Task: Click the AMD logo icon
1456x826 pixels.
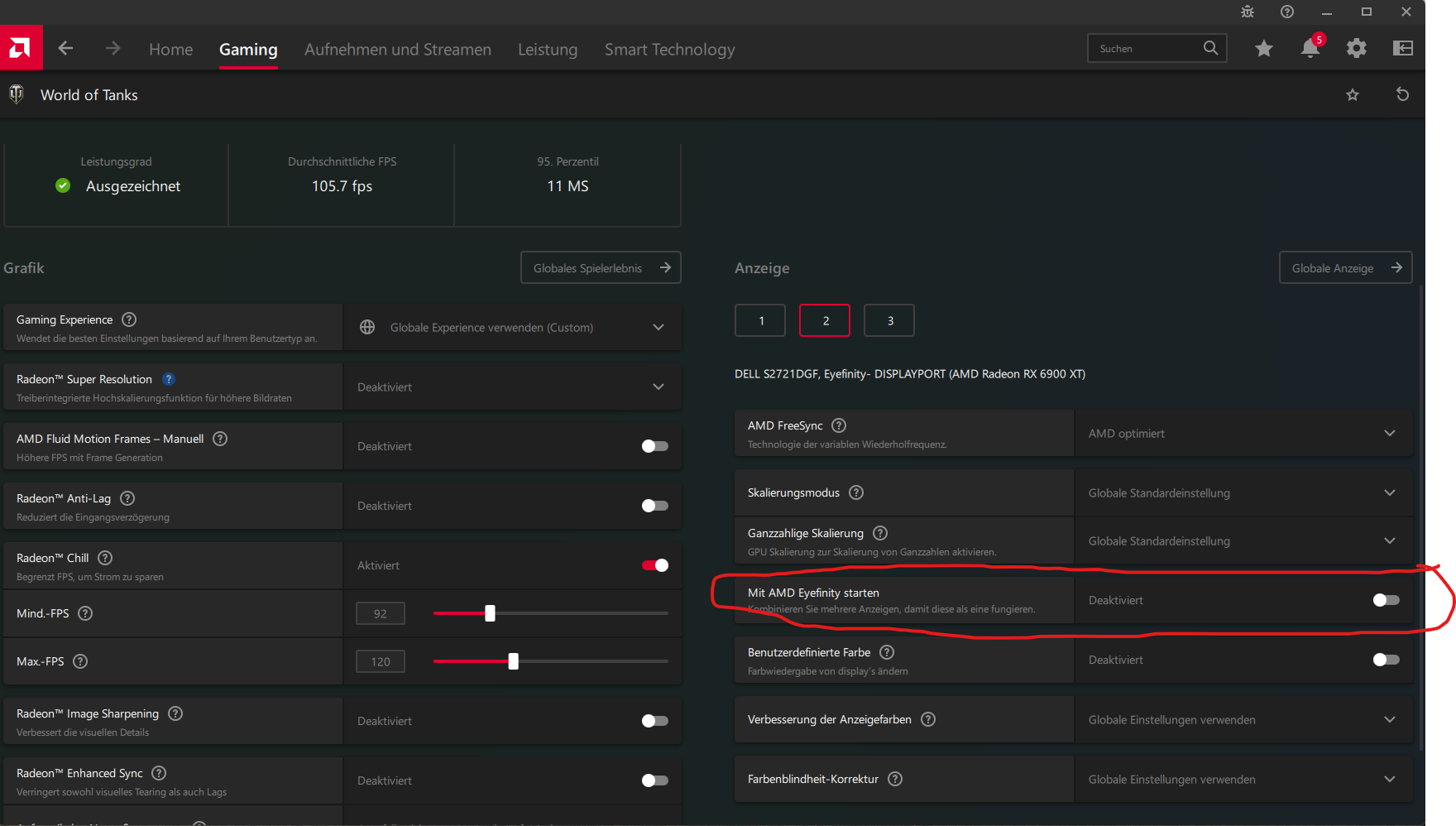Action: coord(21,48)
